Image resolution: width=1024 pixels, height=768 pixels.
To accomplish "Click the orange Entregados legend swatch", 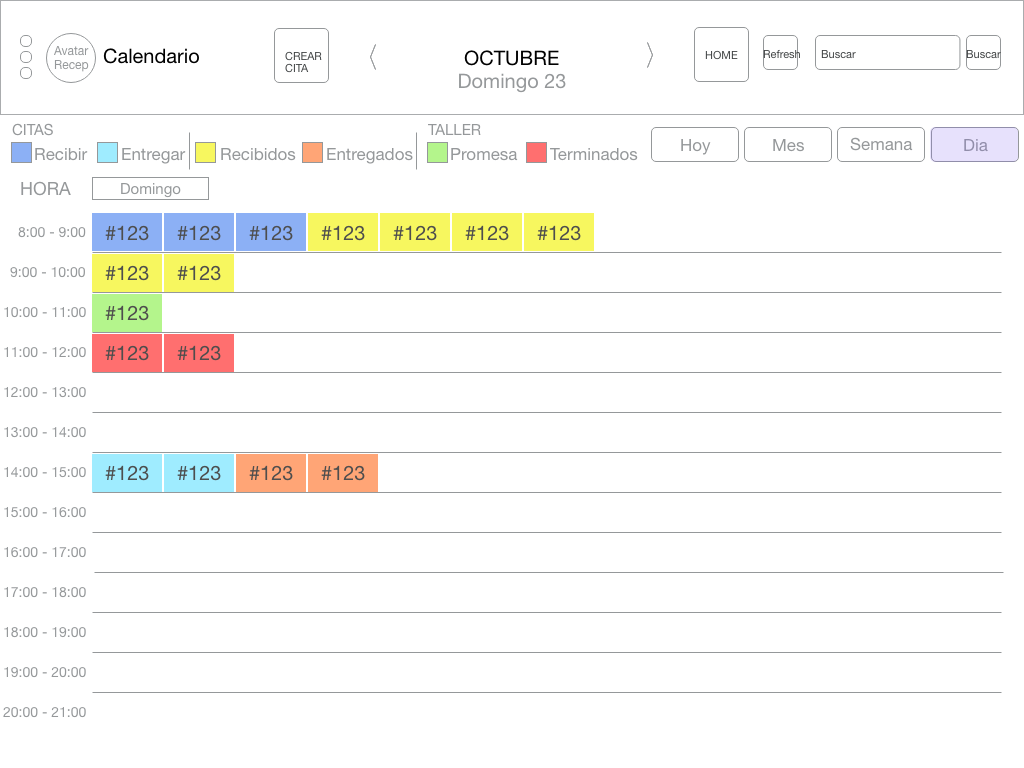I will tap(312, 153).
